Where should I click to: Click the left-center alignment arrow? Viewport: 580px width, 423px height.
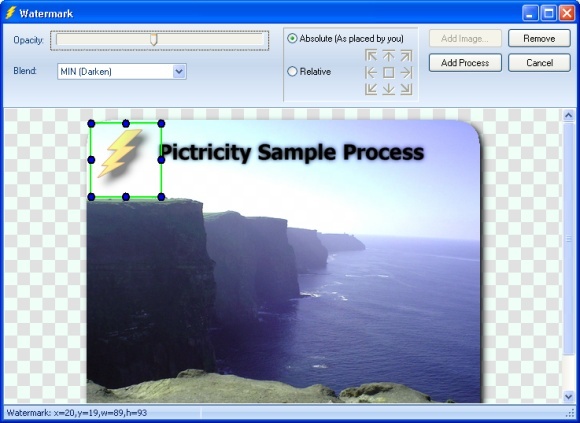[x=371, y=72]
